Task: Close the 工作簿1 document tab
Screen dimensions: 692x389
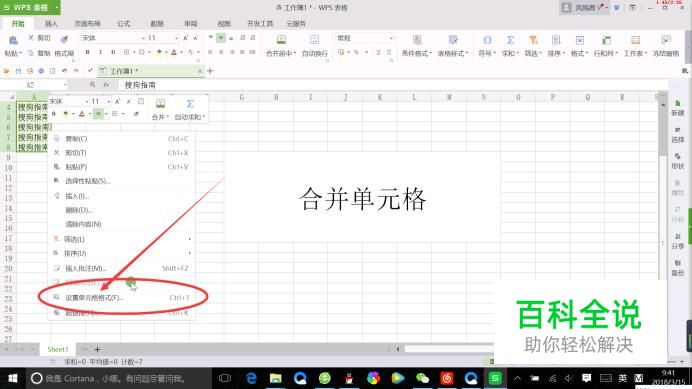Action: 200,71
